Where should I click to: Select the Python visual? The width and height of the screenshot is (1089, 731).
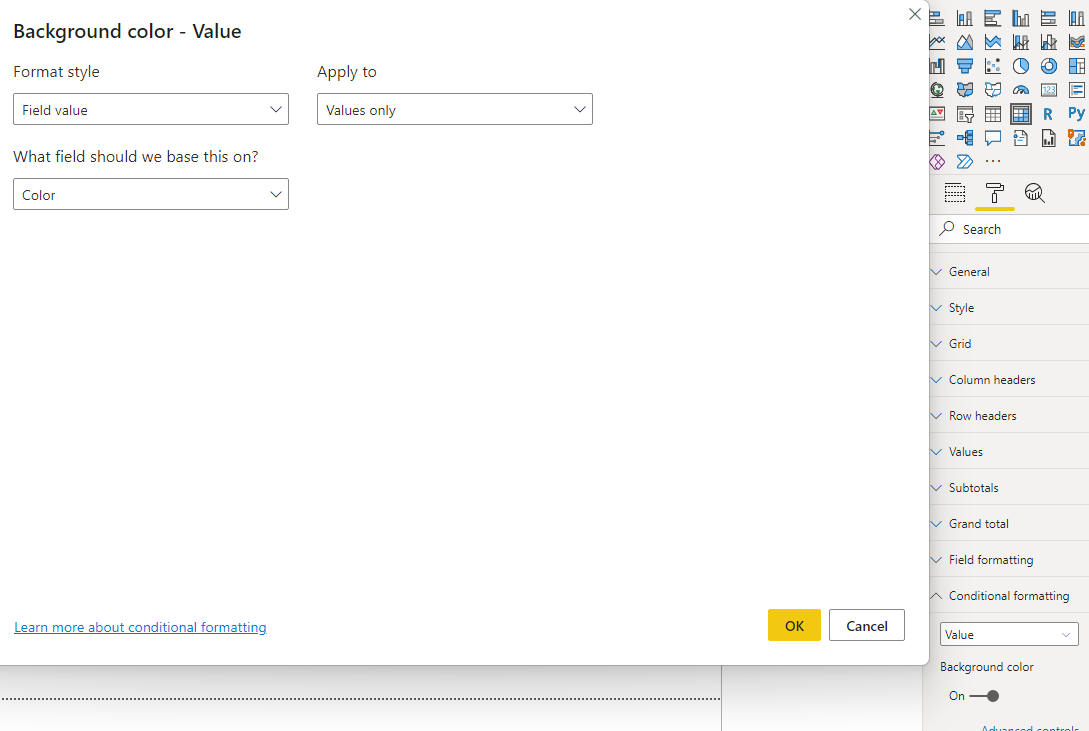point(1076,114)
